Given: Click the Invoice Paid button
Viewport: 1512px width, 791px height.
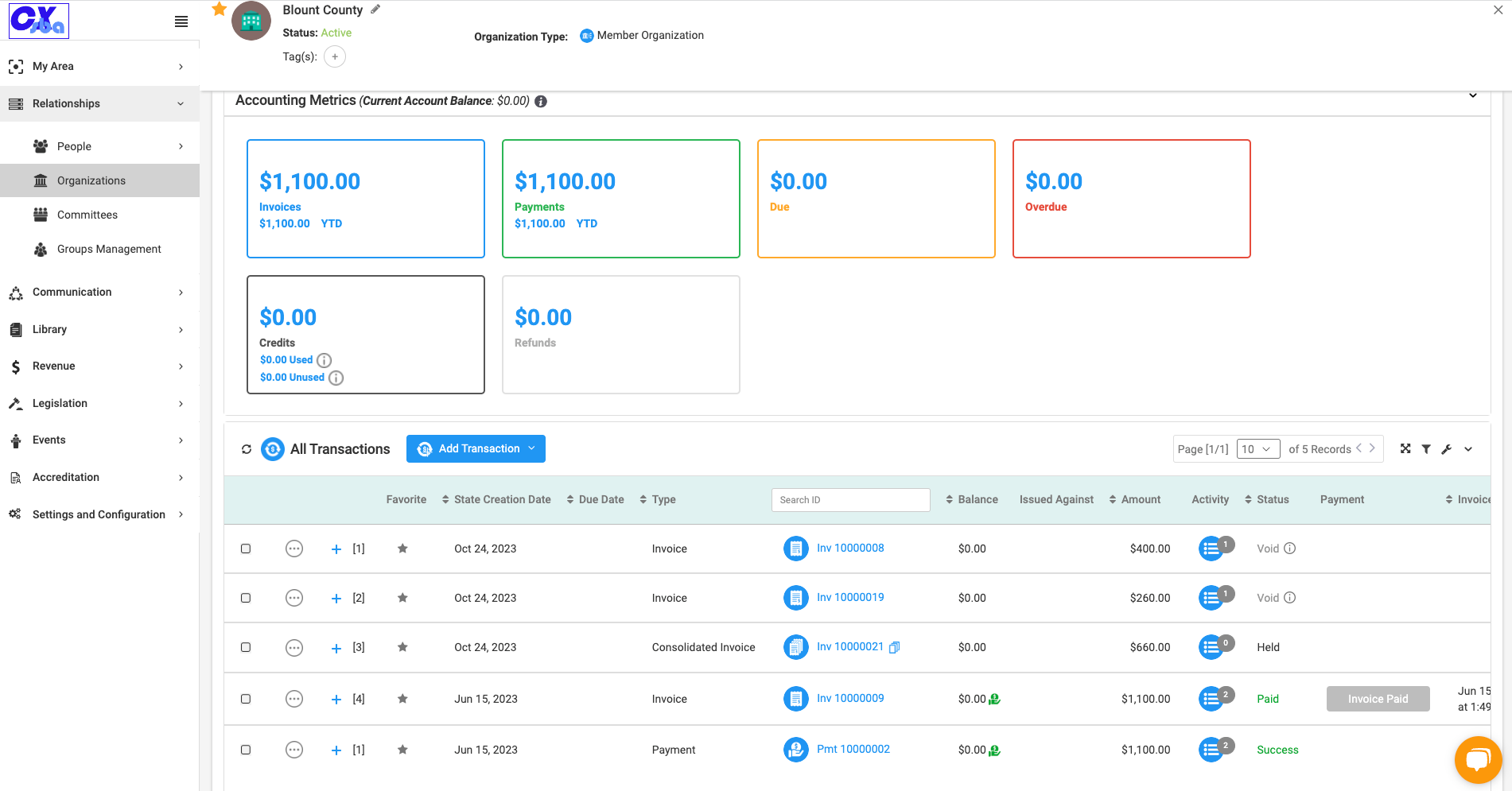Looking at the screenshot, I should 1378,699.
